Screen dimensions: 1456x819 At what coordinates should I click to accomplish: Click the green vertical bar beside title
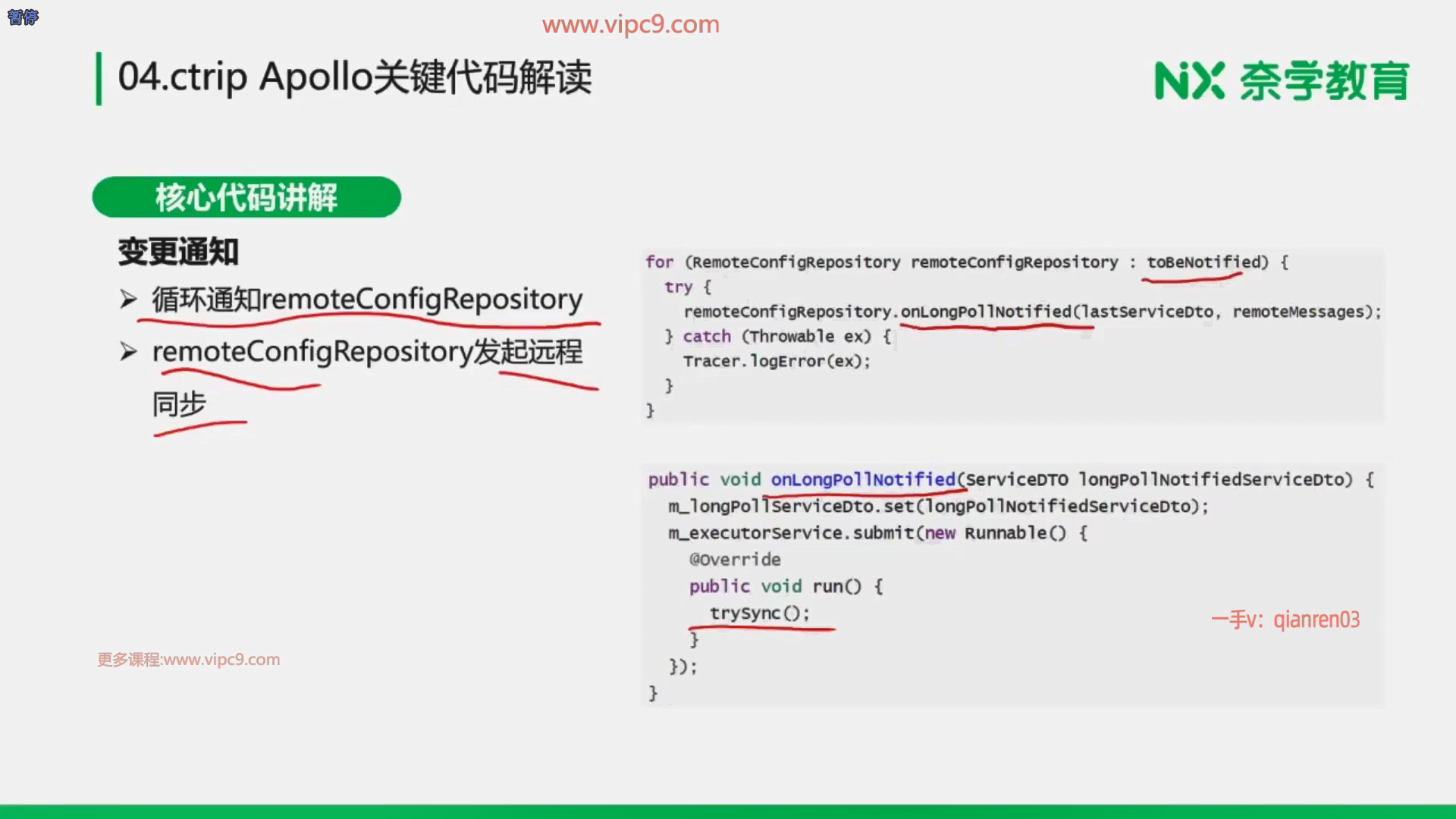tap(99, 78)
